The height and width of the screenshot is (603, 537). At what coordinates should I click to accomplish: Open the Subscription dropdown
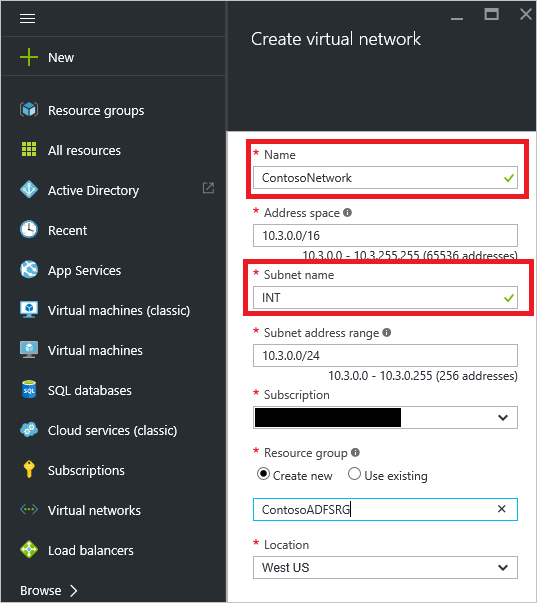click(385, 417)
